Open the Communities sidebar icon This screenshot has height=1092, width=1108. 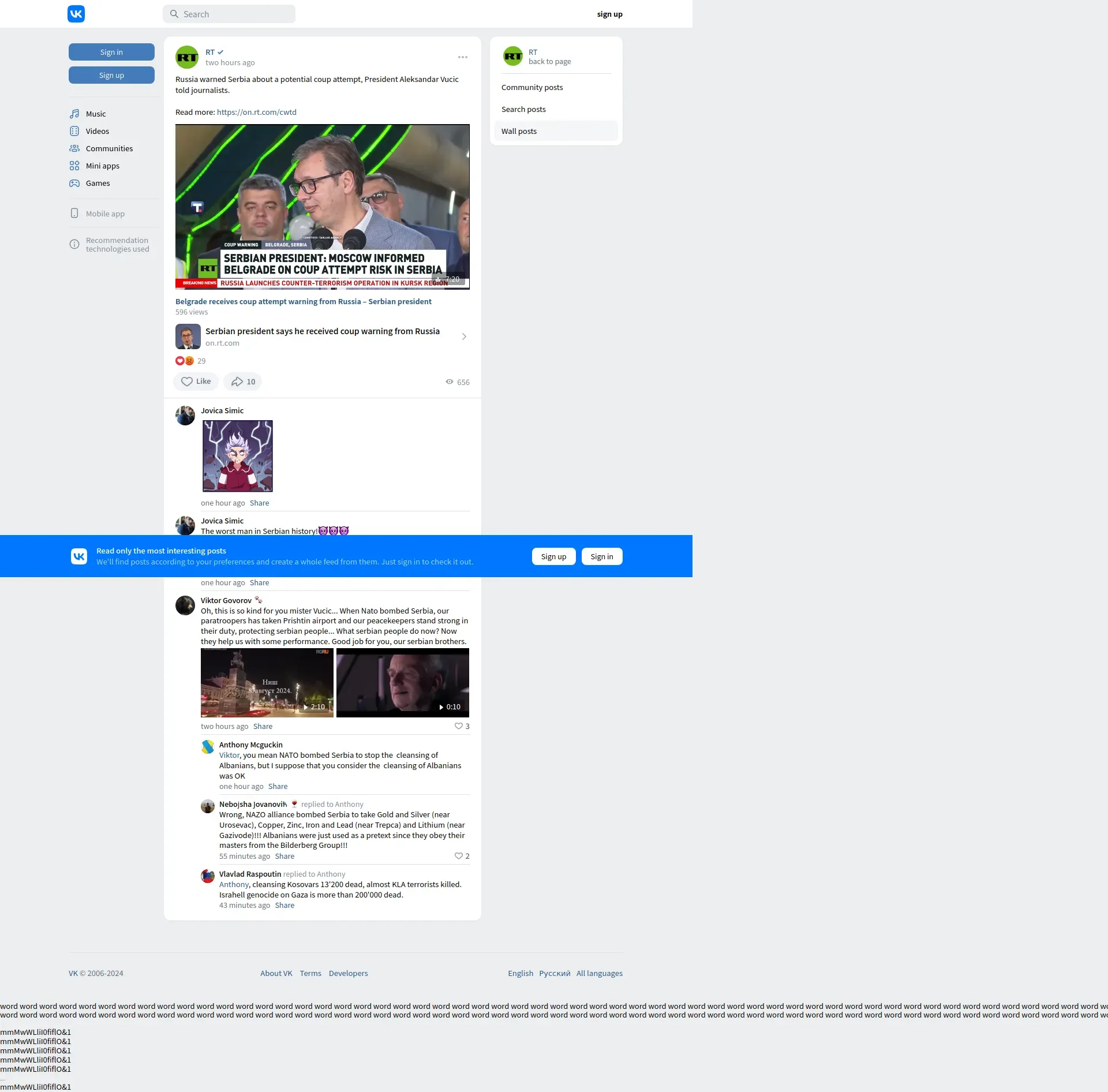(x=74, y=148)
